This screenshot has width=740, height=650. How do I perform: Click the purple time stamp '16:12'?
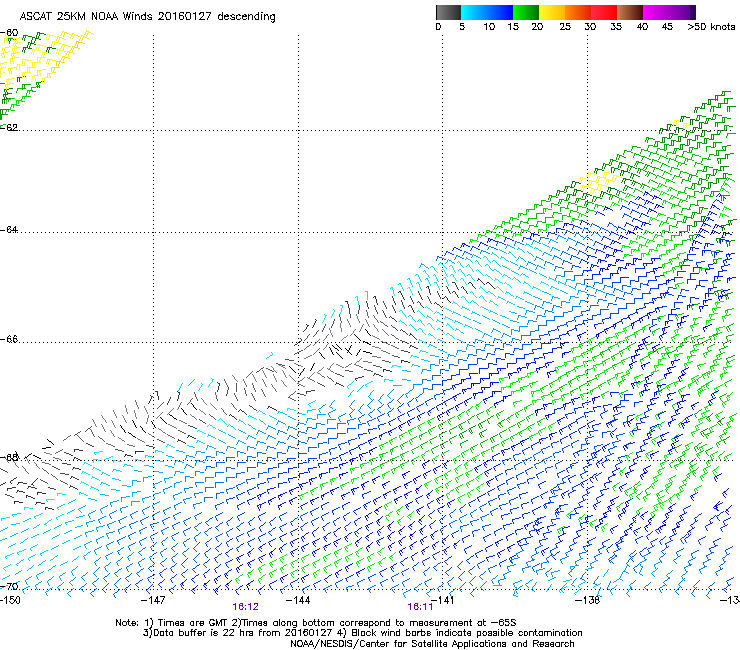coord(245,607)
